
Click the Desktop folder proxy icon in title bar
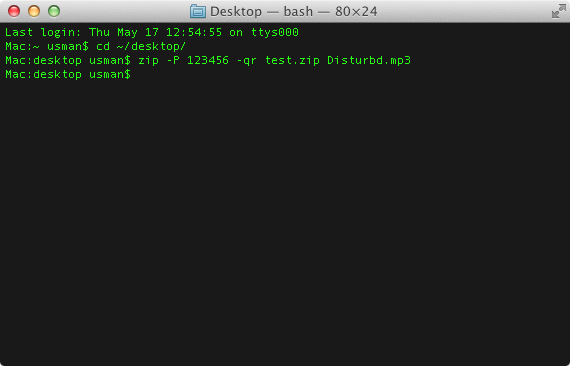[x=198, y=12]
